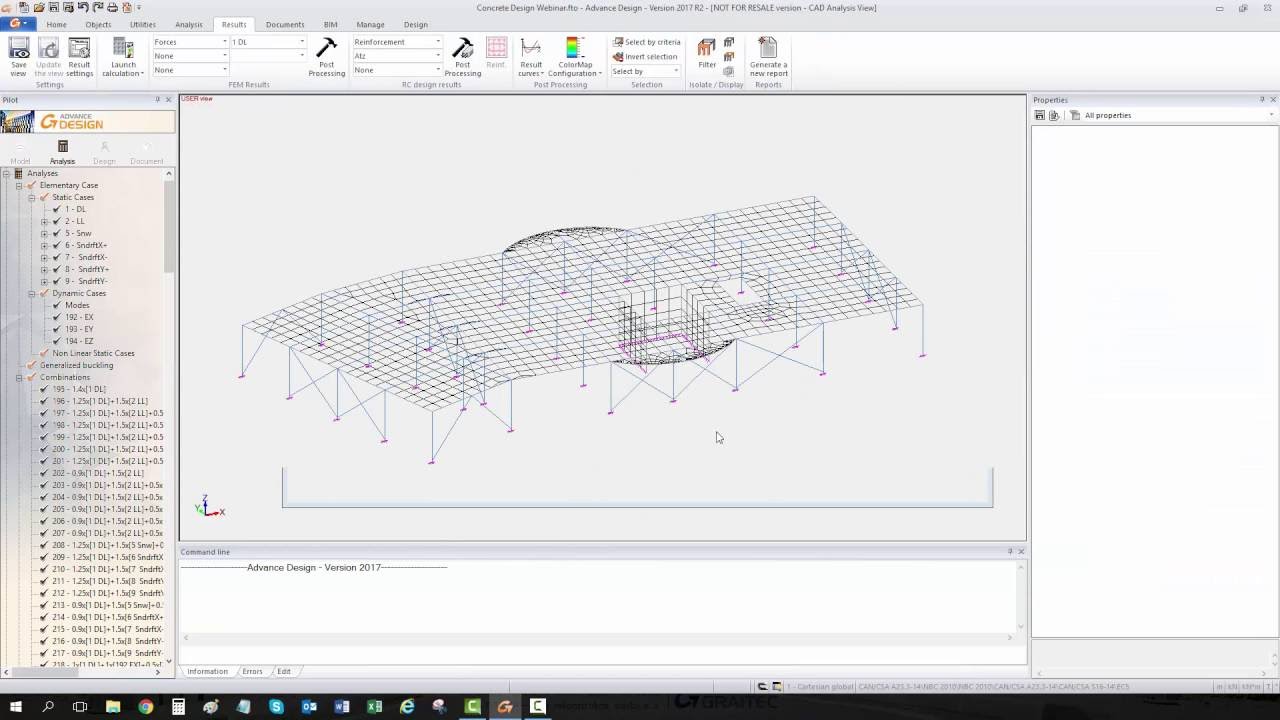Switch to the BIM ribbon tab

click(x=331, y=24)
